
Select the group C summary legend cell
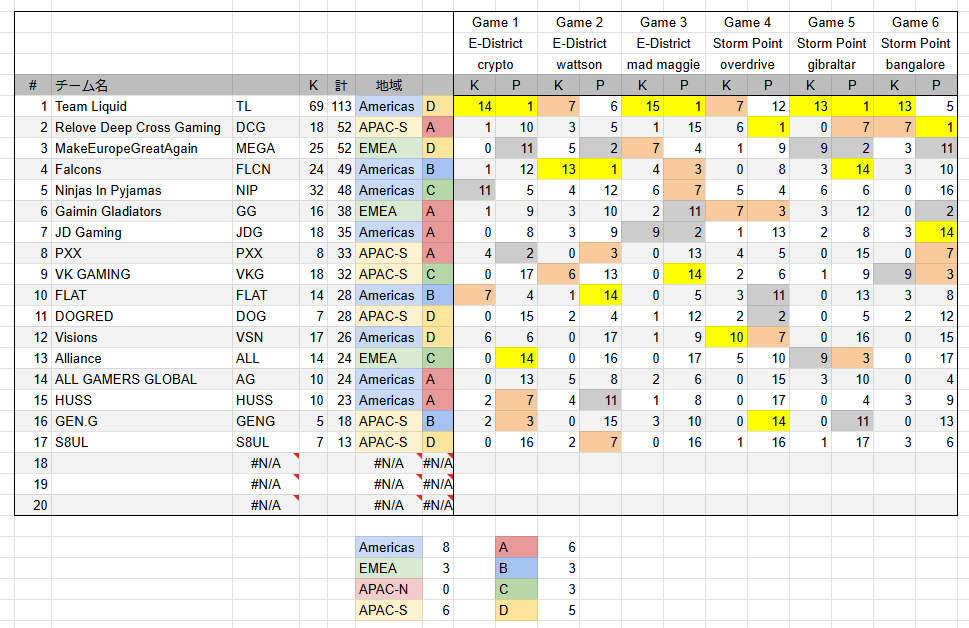(517, 590)
